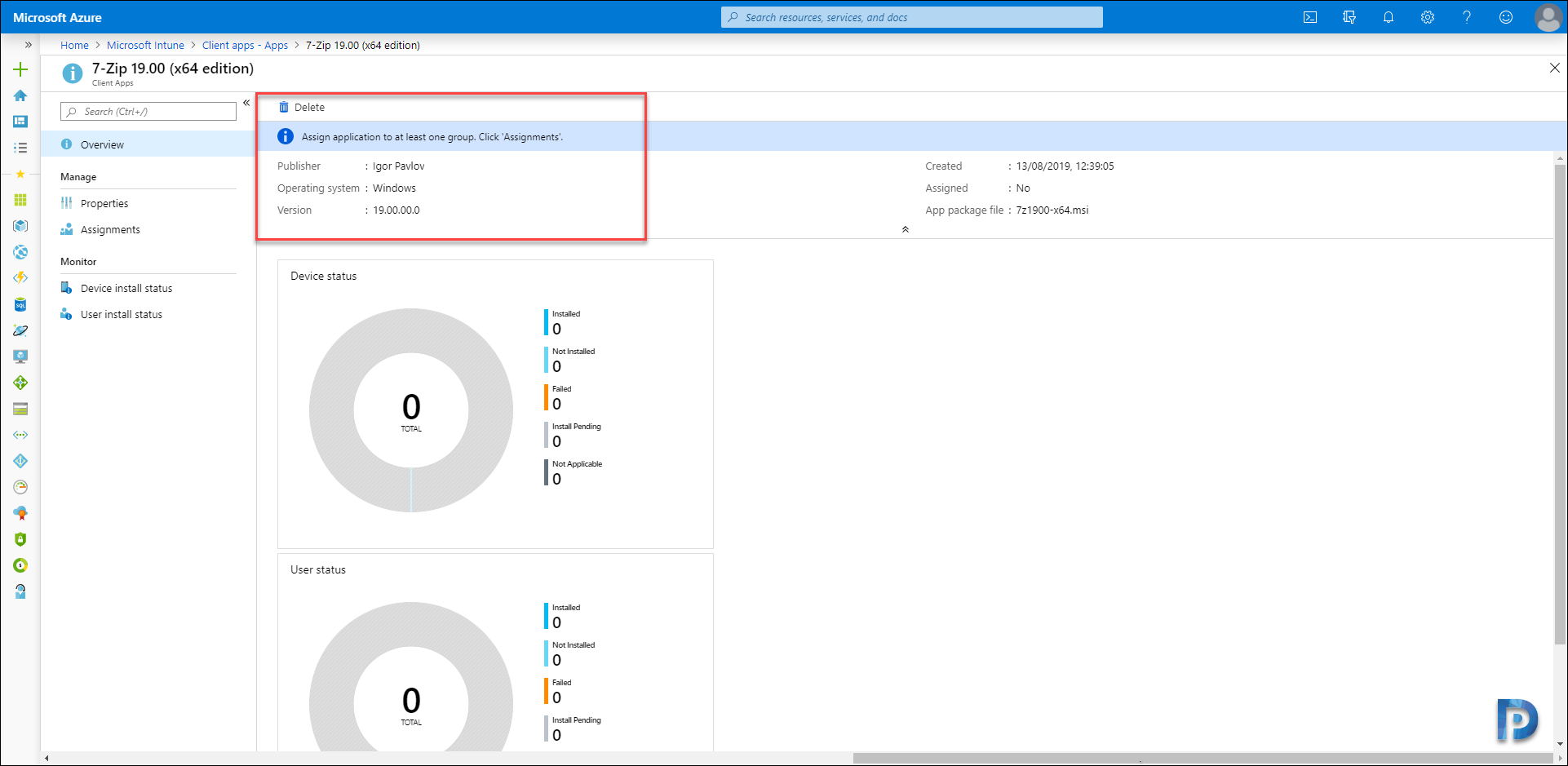The image size is (1568, 766).
Task: Click User status Failed count
Action: coord(556,697)
